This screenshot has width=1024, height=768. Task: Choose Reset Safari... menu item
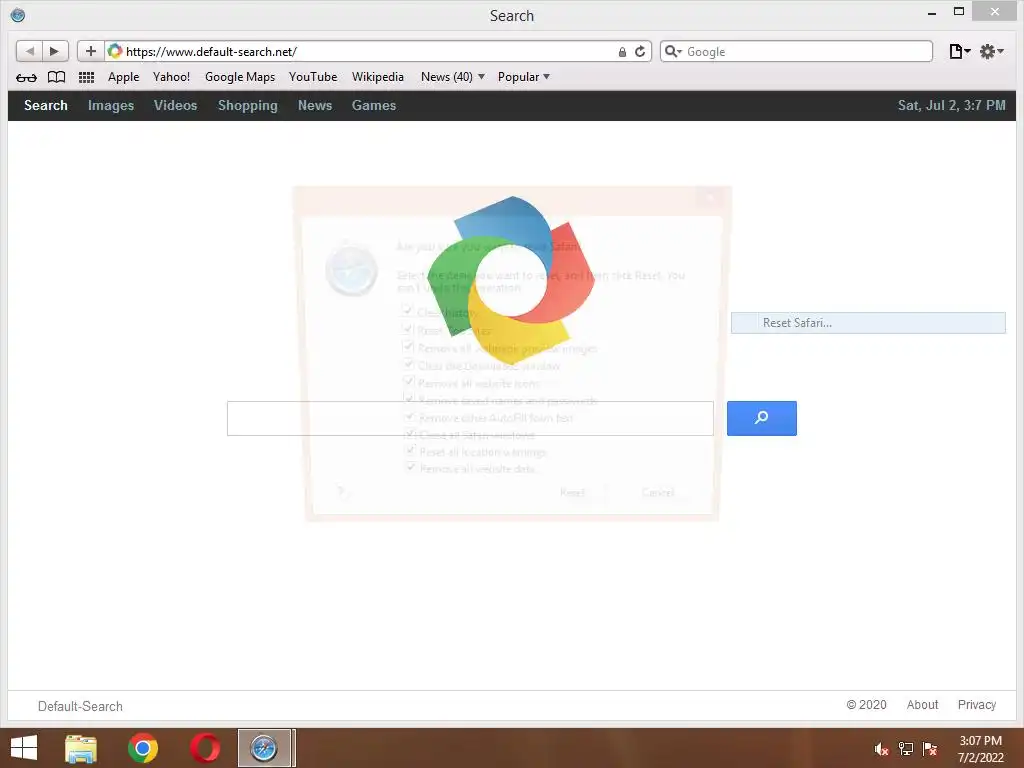pos(868,323)
